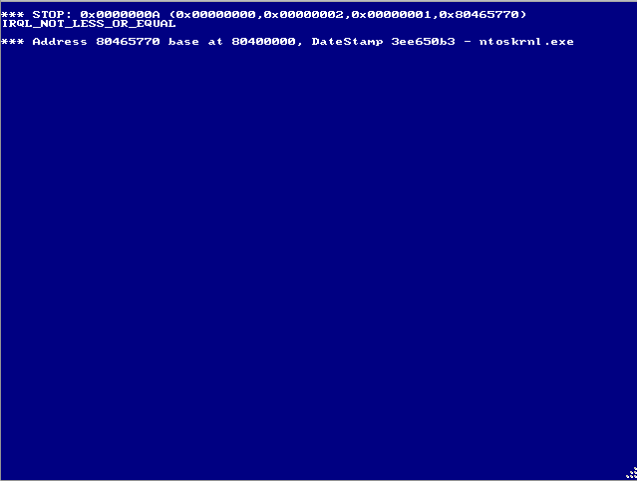Viewport: 637px width, 481px height.
Task: Click the word Address on the third line
Action: [60, 41]
